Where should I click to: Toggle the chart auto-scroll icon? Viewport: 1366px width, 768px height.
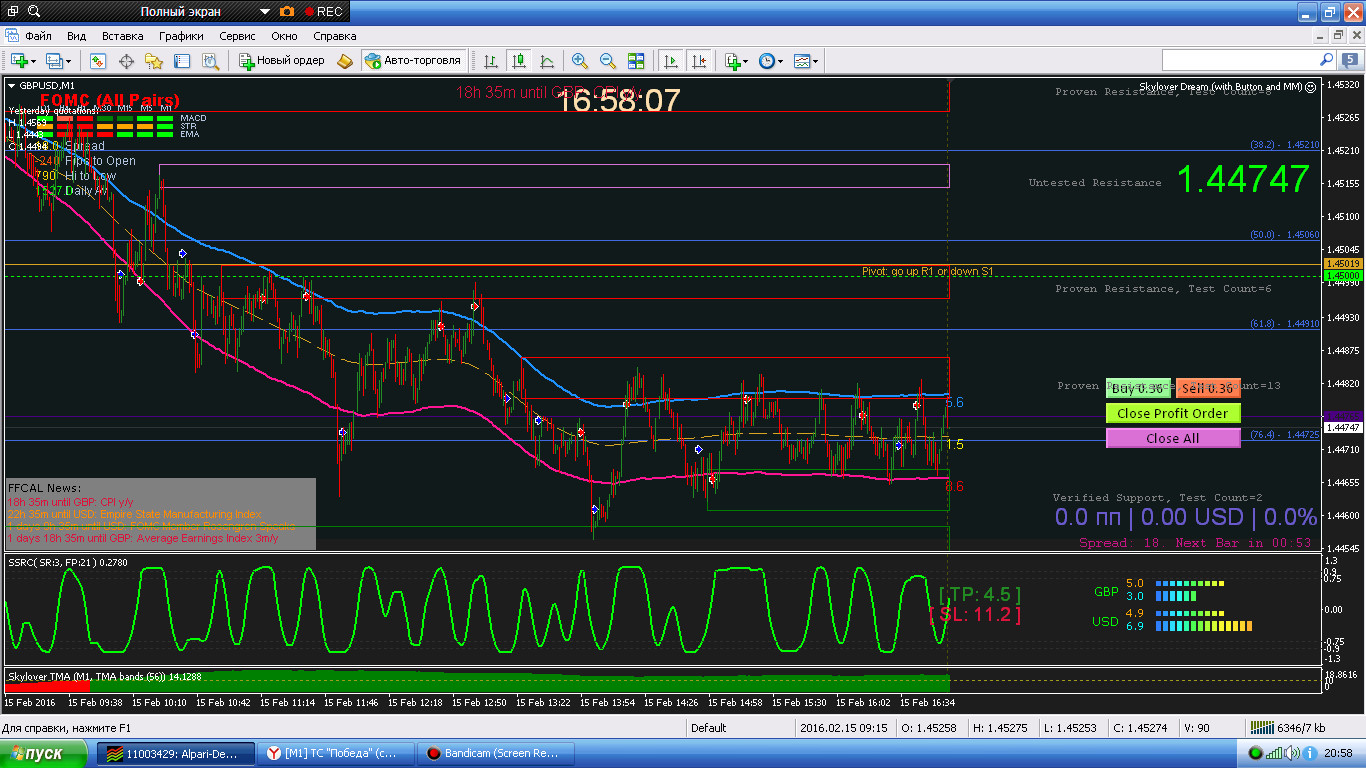tap(670, 61)
